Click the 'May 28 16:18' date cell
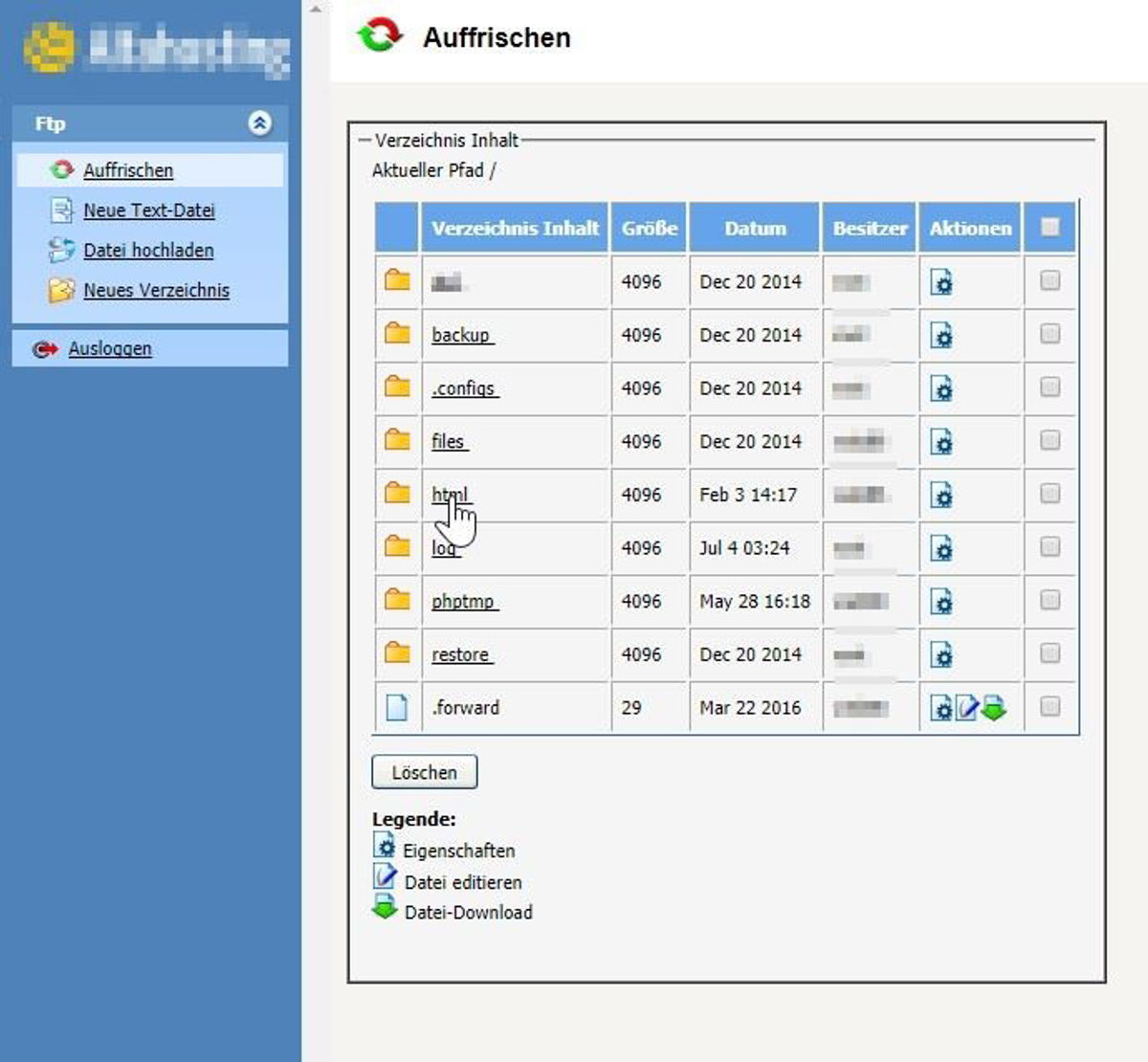Screen dimensions: 1148x1062 [x=755, y=601]
